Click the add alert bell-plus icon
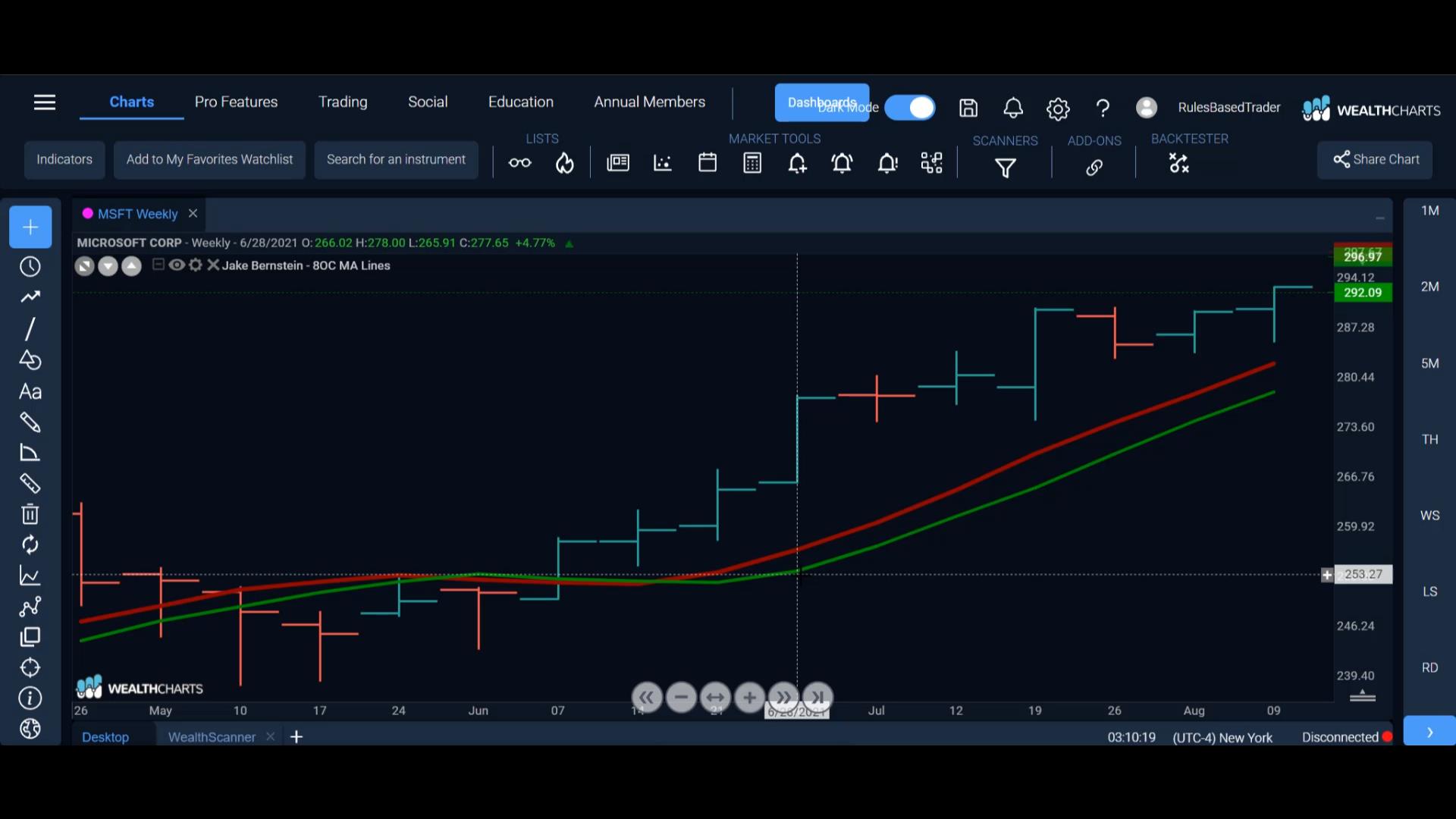This screenshot has width=1456, height=819. (x=797, y=163)
